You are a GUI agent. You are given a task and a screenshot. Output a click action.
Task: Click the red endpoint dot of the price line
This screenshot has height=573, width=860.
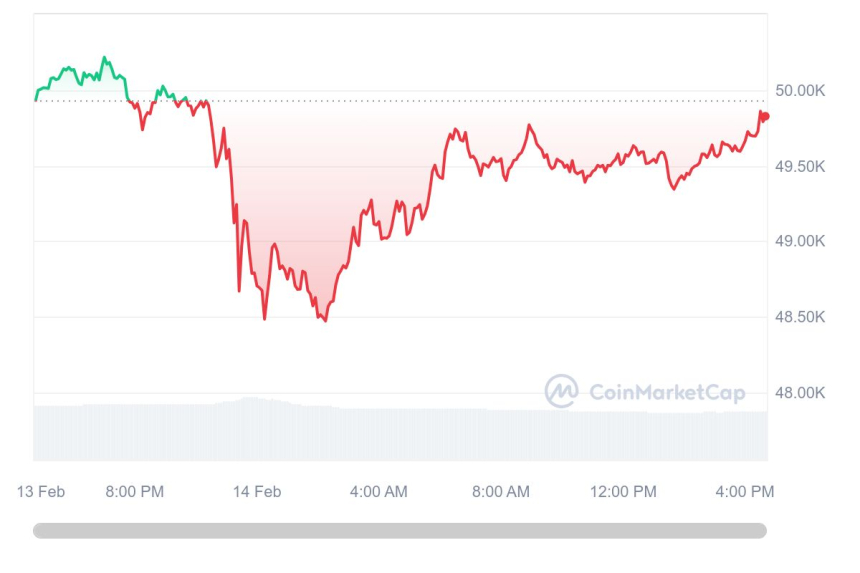765,116
